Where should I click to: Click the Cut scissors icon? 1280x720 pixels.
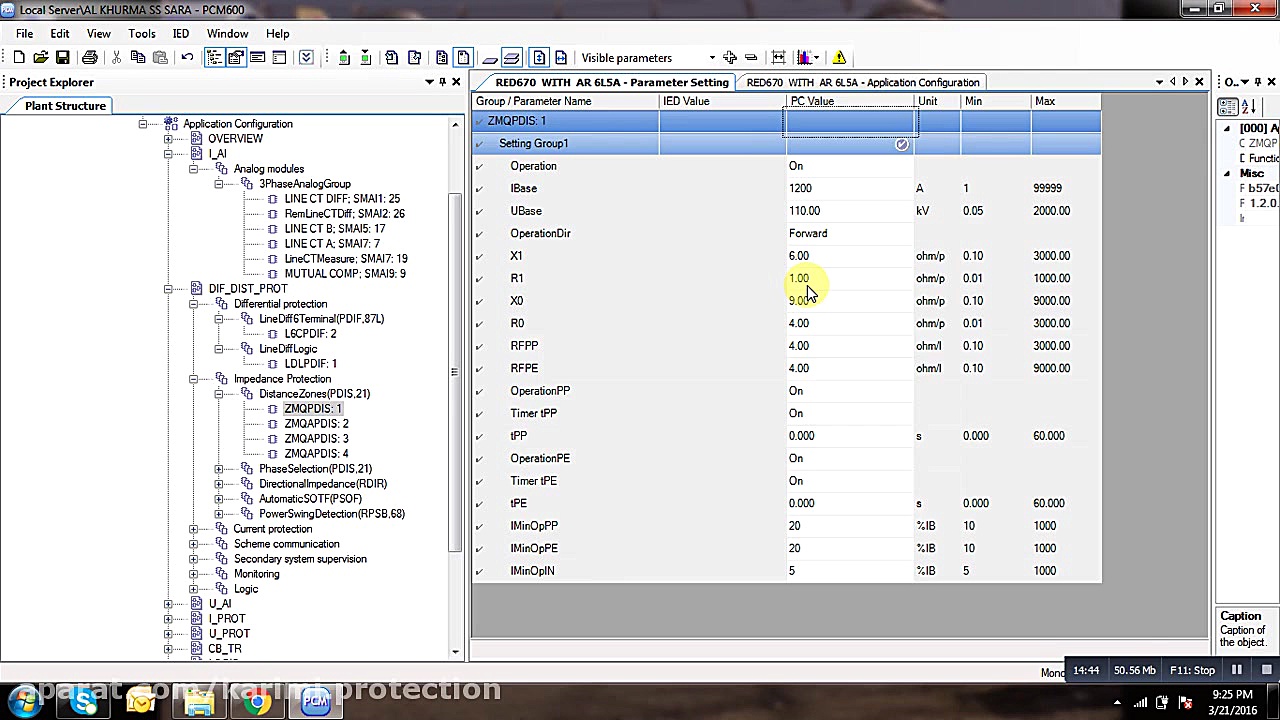[116, 58]
